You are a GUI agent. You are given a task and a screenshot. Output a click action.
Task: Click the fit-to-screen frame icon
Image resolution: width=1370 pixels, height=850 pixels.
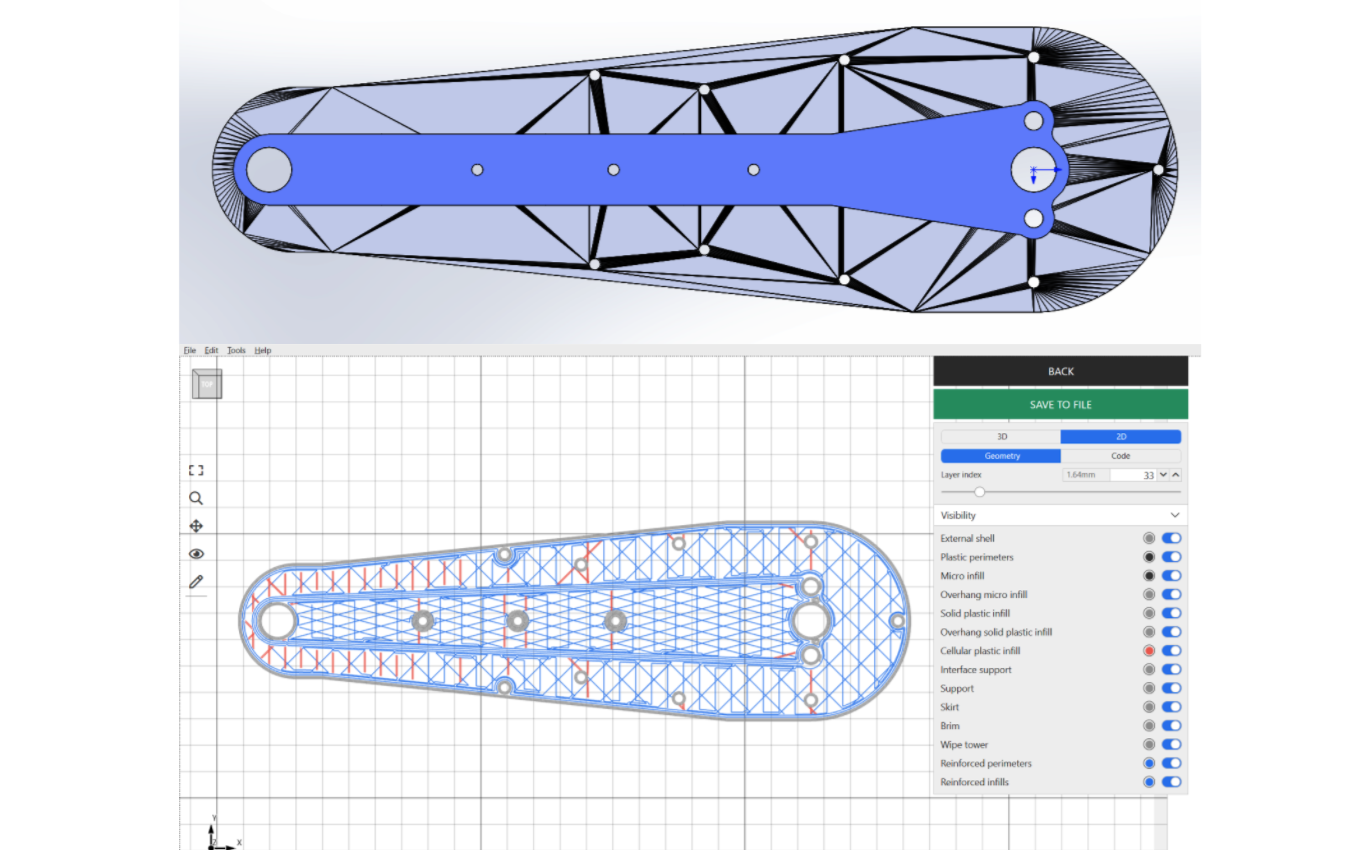click(196, 470)
